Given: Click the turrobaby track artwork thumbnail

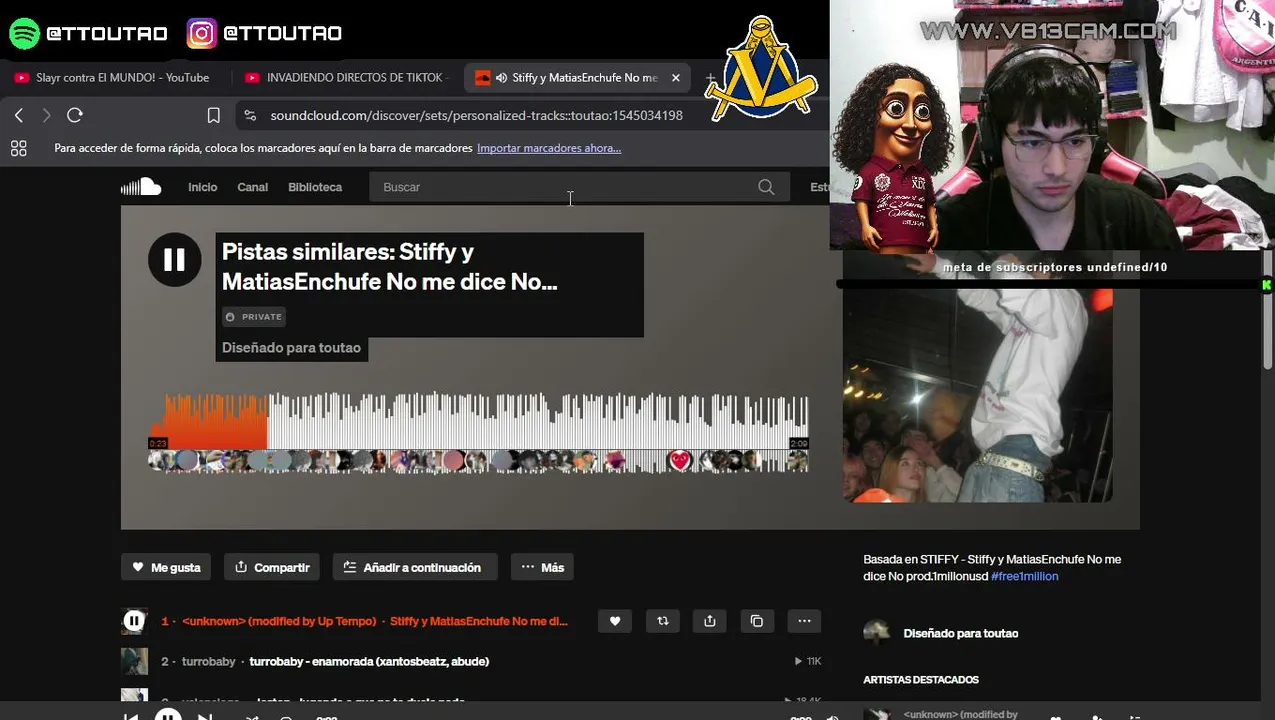Looking at the screenshot, I should tap(134, 661).
